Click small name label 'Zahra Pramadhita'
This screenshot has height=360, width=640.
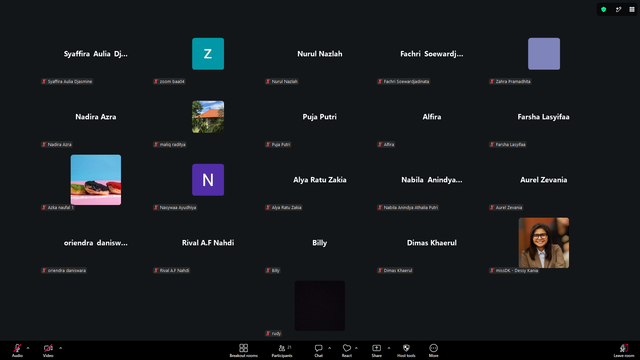[x=513, y=82]
